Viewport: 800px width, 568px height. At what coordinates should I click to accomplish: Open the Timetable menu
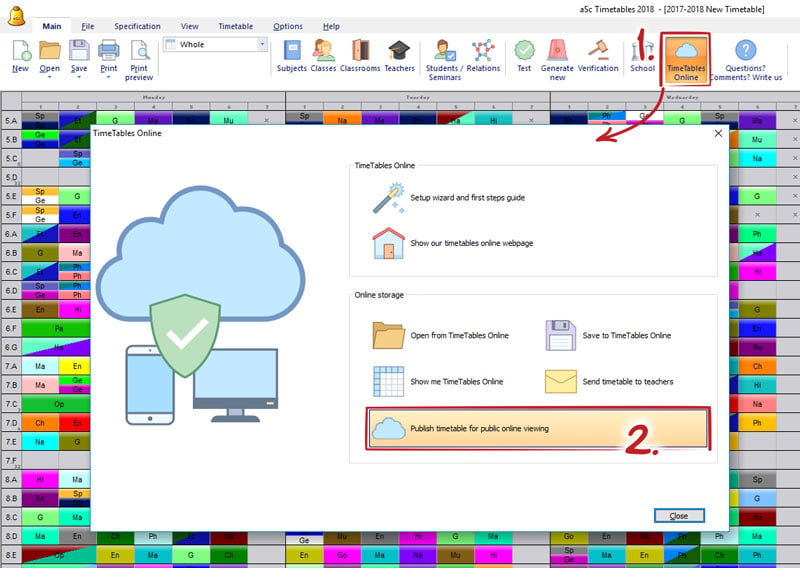pyautogui.click(x=235, y=26)
